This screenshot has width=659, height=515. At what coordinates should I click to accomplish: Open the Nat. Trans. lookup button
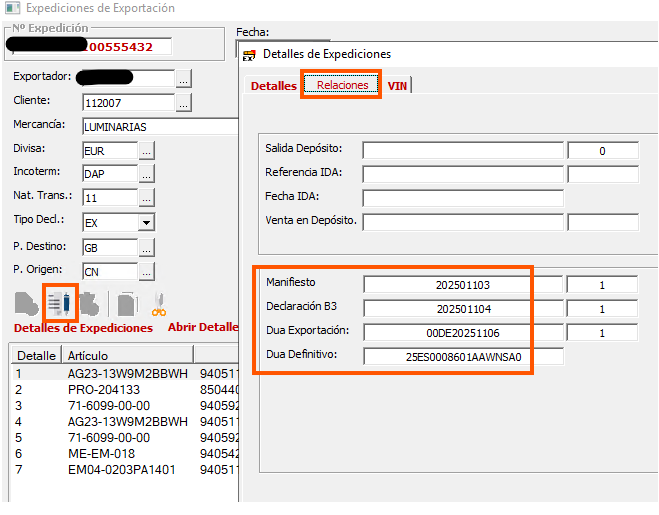pos(147,198)
